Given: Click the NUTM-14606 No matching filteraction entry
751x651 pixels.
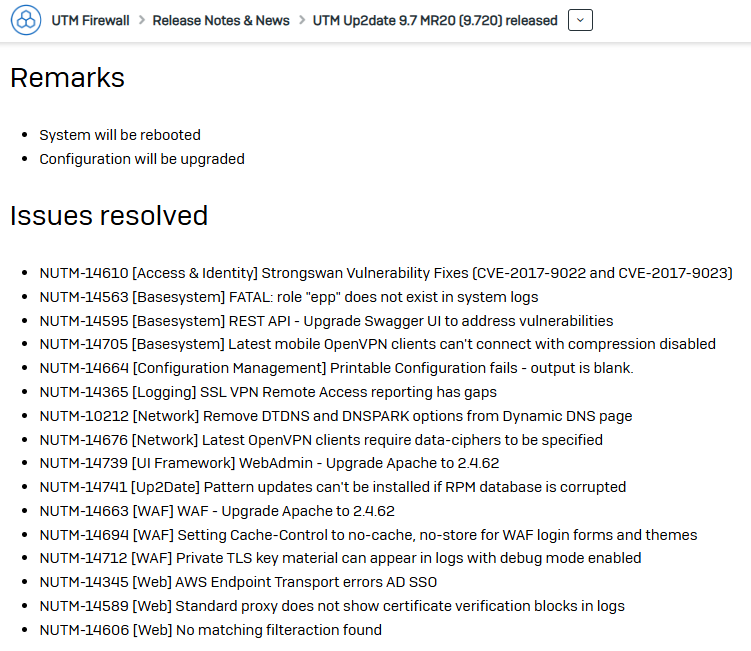Looking at the screenshot, I should click(211, 630).
